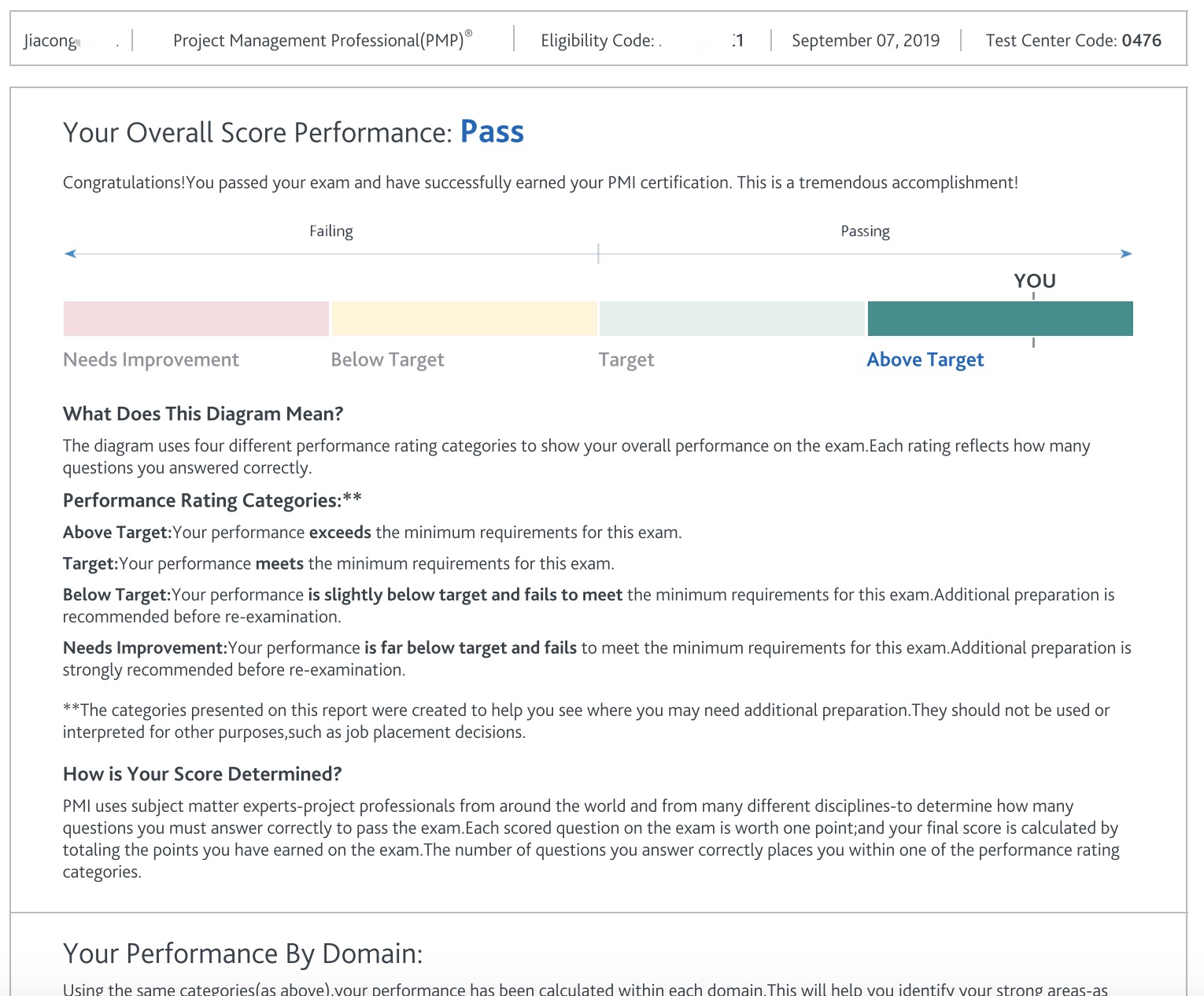Click the Failing label above the scale
The width and height of the screenshot is (1204, 996).
(x=331, y=231)
